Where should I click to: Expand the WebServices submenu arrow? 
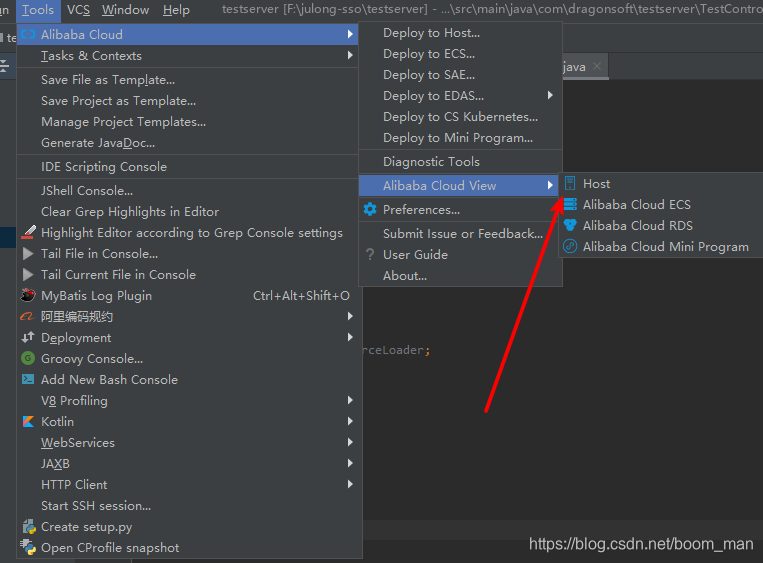pyautogui.click(x=350, y=442)
